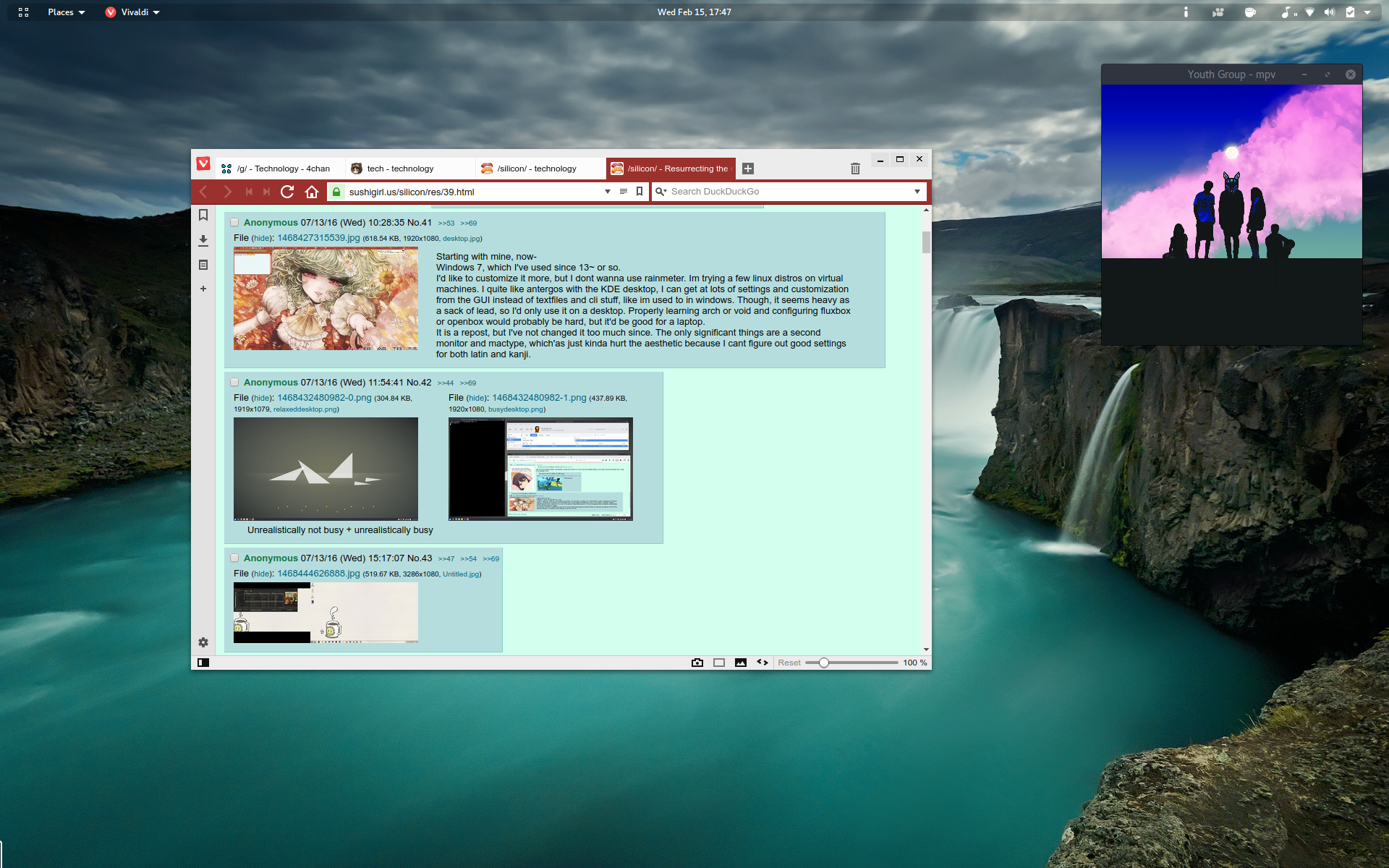
Task: Expand the search engine dropdown arrow
Action: point(917,192)
